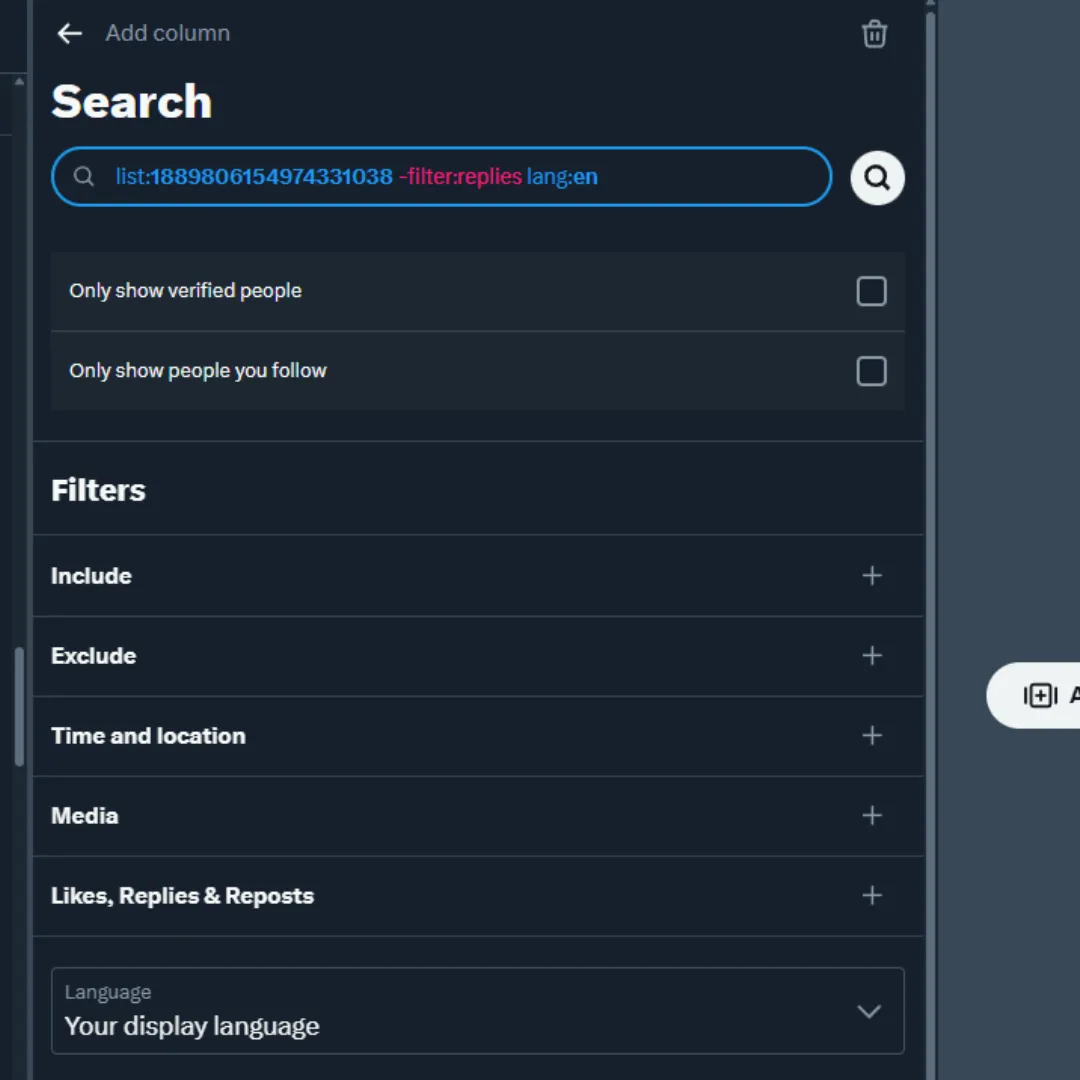
Task: Open the Language chevron dropdown
Action: (x=868, y=1011)
